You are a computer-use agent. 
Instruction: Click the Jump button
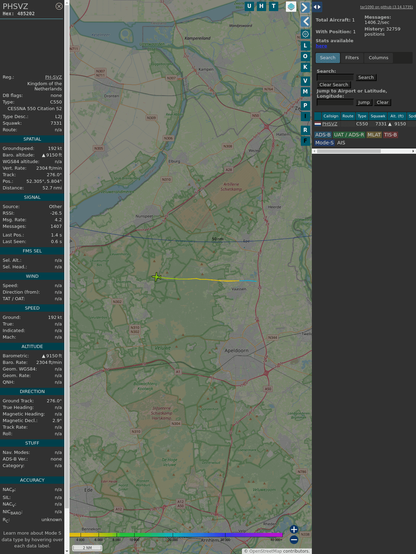tap(363, 102)
